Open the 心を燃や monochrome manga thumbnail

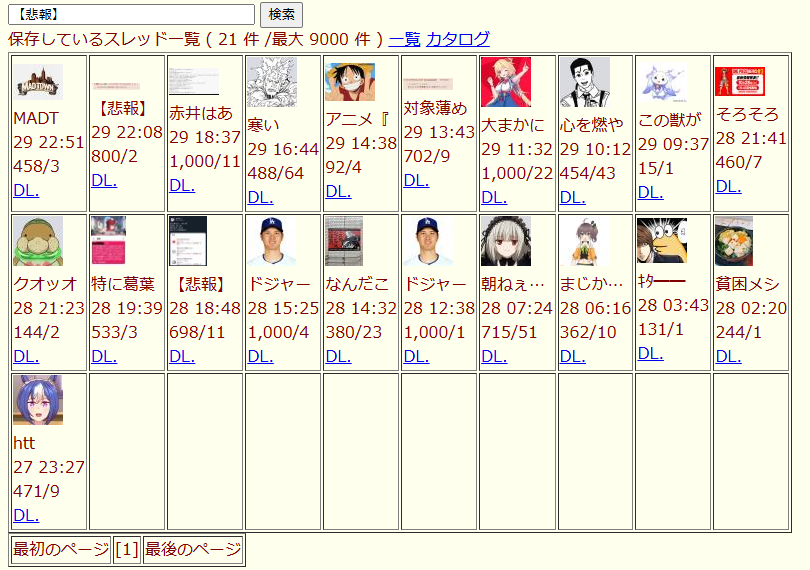[x=584, y=82]
